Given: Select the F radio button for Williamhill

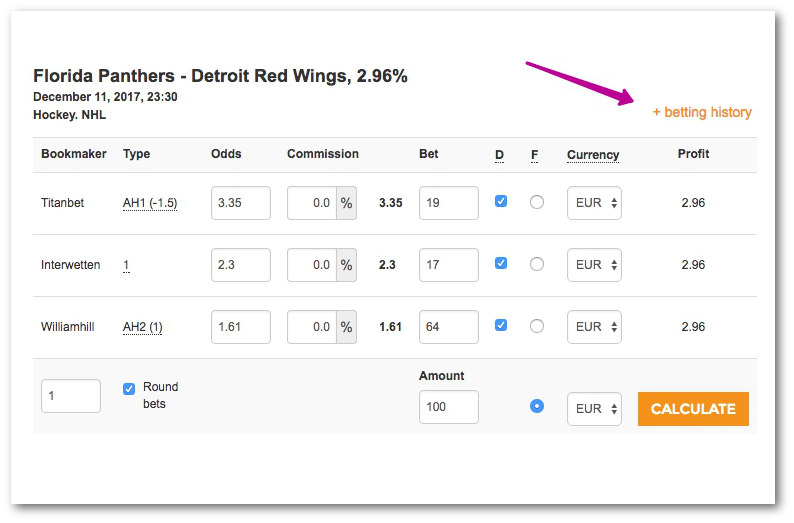Looking at the screenshot, I should point(537,326).
